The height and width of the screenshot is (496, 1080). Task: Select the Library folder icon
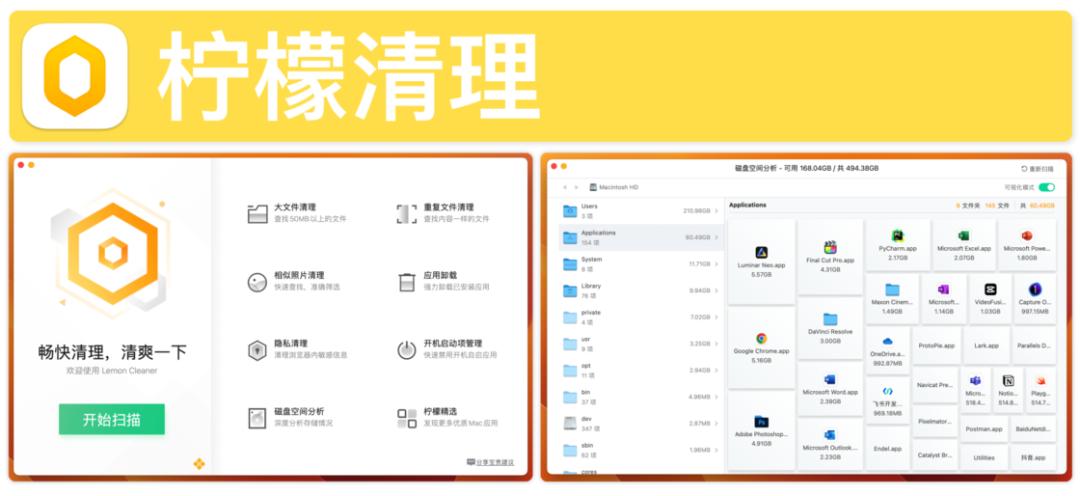570,291
